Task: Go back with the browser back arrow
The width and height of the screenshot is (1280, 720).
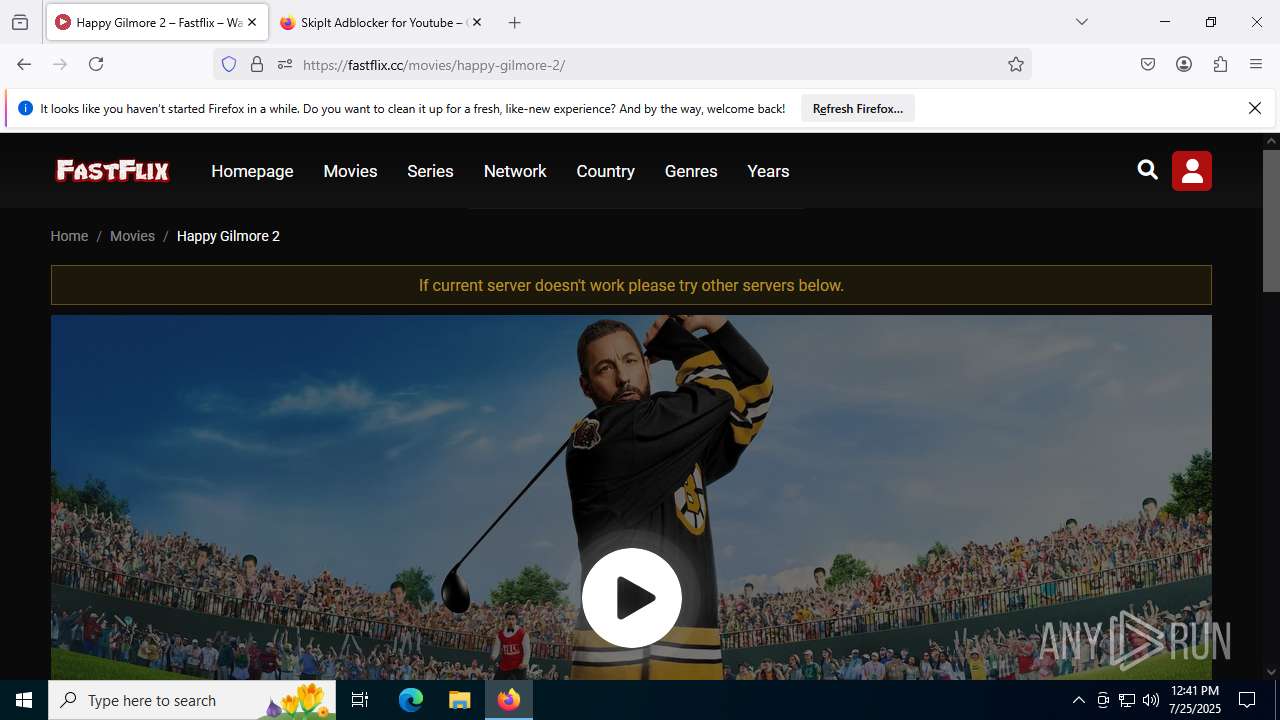Action: [x=24, y=64]
